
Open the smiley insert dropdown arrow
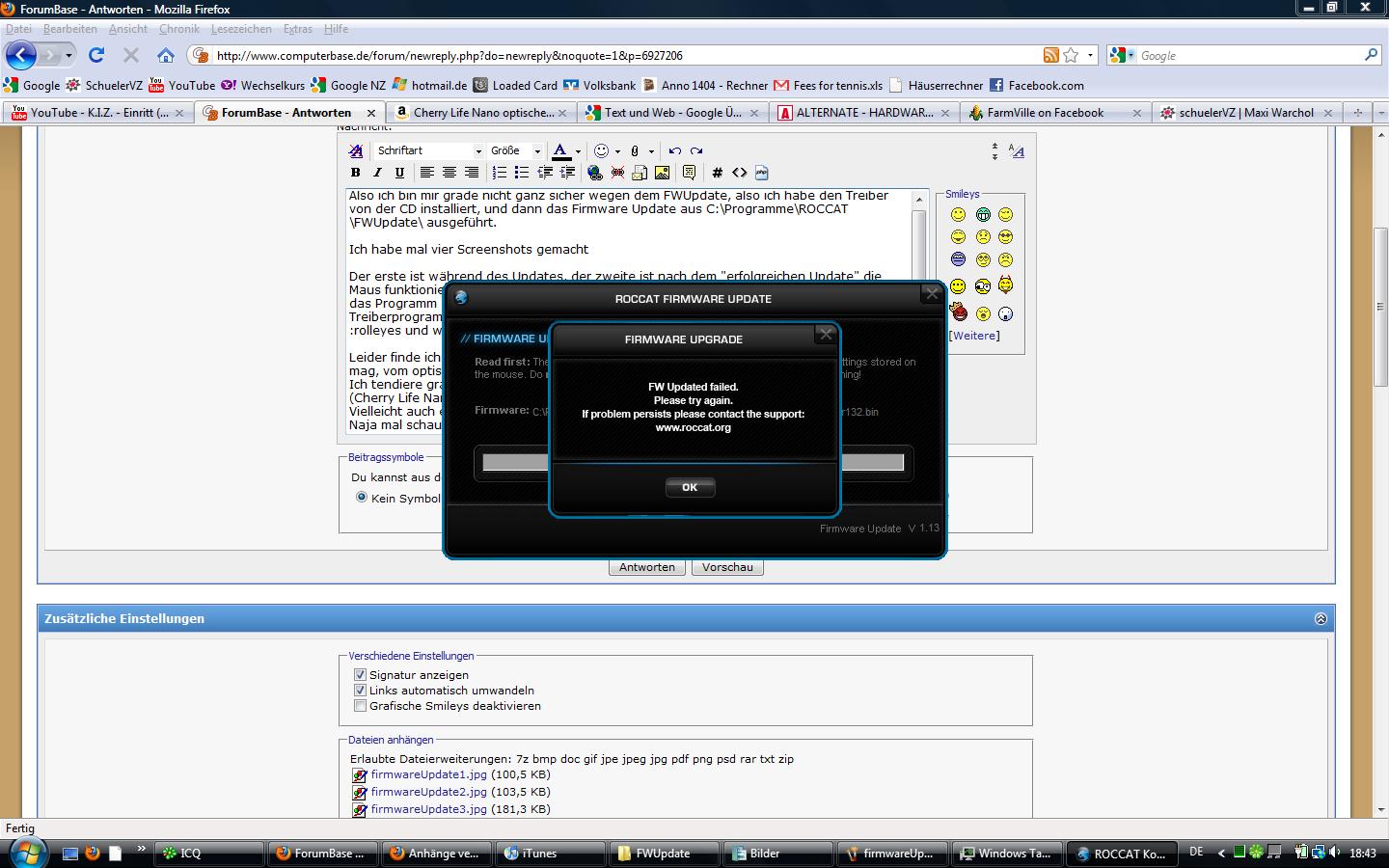point(617,151)
